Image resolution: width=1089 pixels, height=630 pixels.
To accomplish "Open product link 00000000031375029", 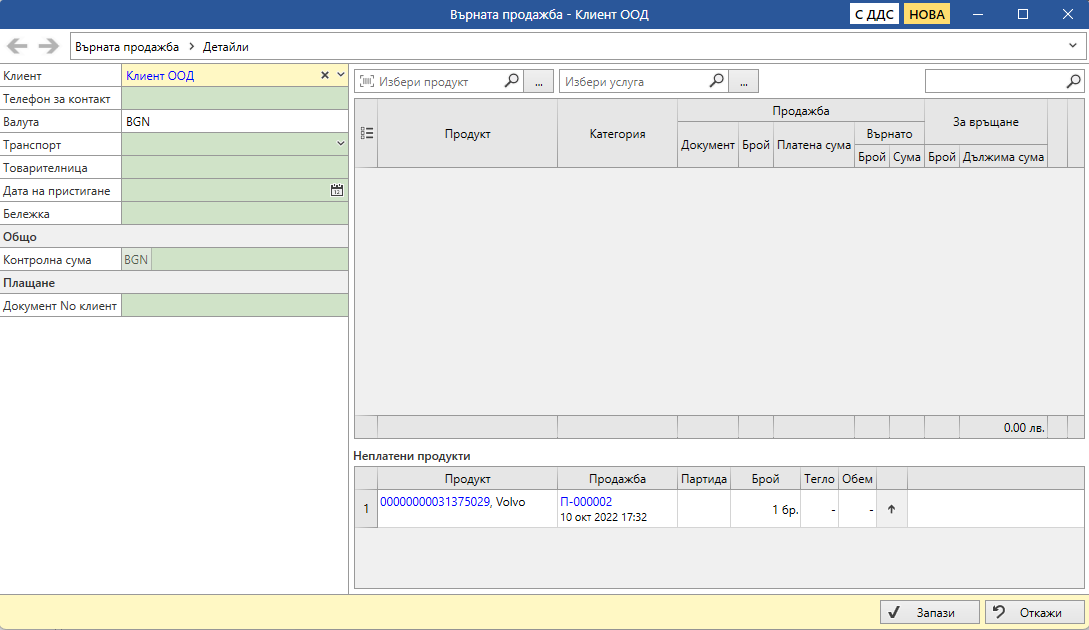I will 435,501.
